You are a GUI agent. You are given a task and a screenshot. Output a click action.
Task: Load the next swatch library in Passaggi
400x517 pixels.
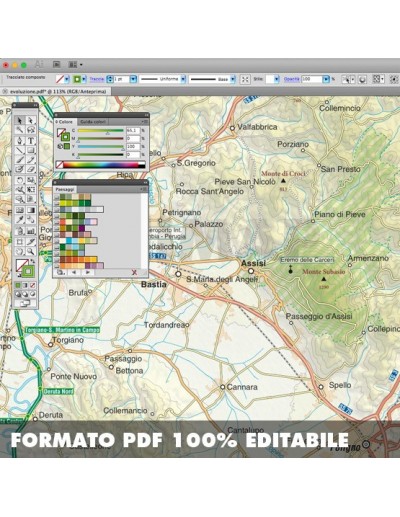pyautogui.click(x=88, y=272)
